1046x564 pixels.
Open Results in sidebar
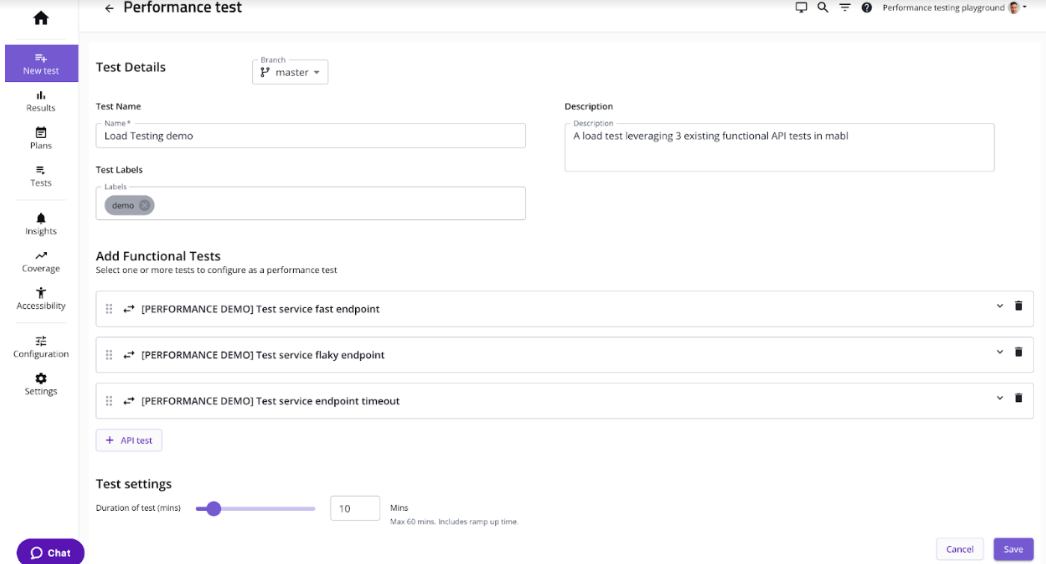(41, 101)
